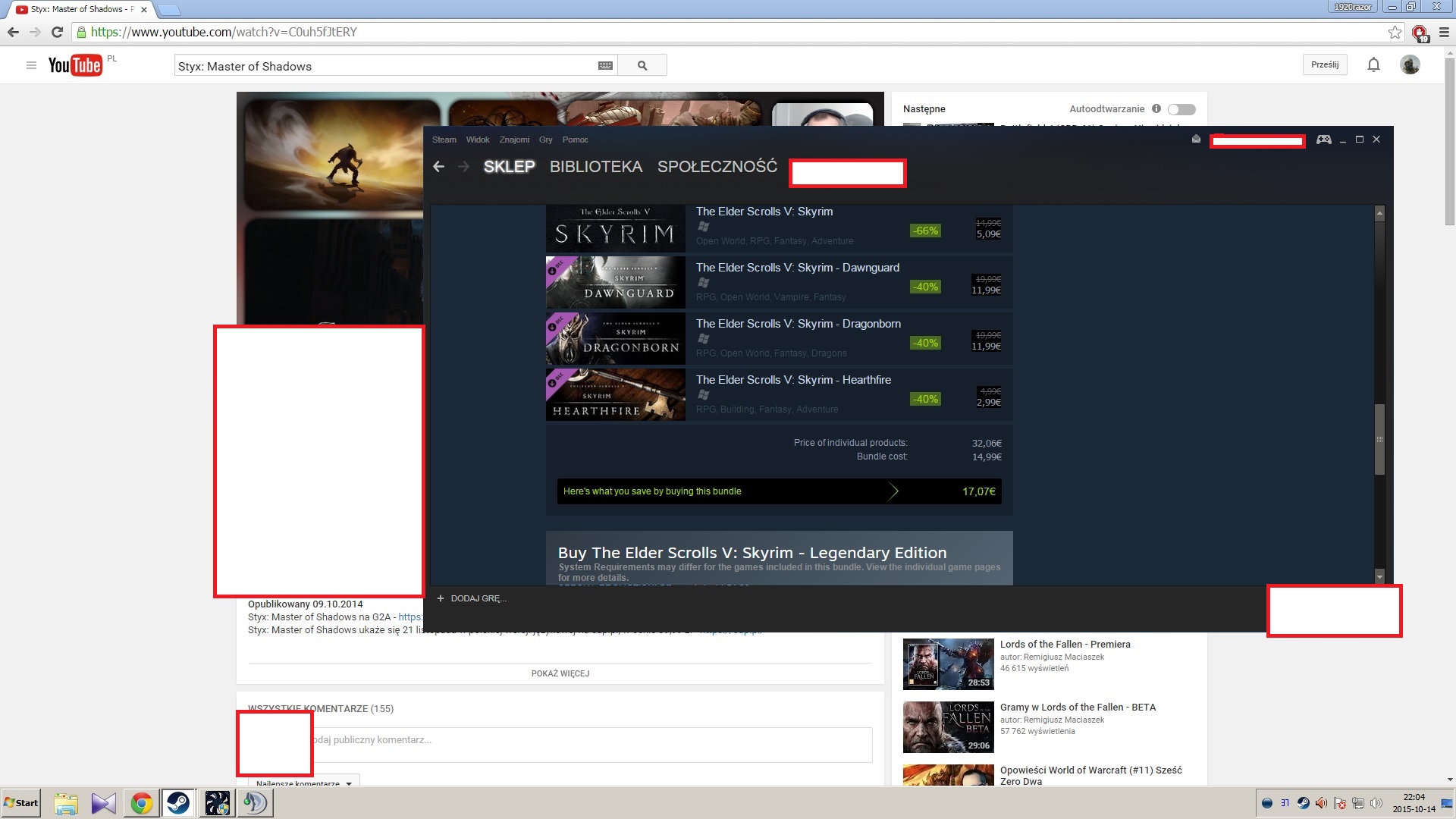Open the YouTube account avatar
The height and width of the screenshot is (819, 1456).
coord(1410,65)
